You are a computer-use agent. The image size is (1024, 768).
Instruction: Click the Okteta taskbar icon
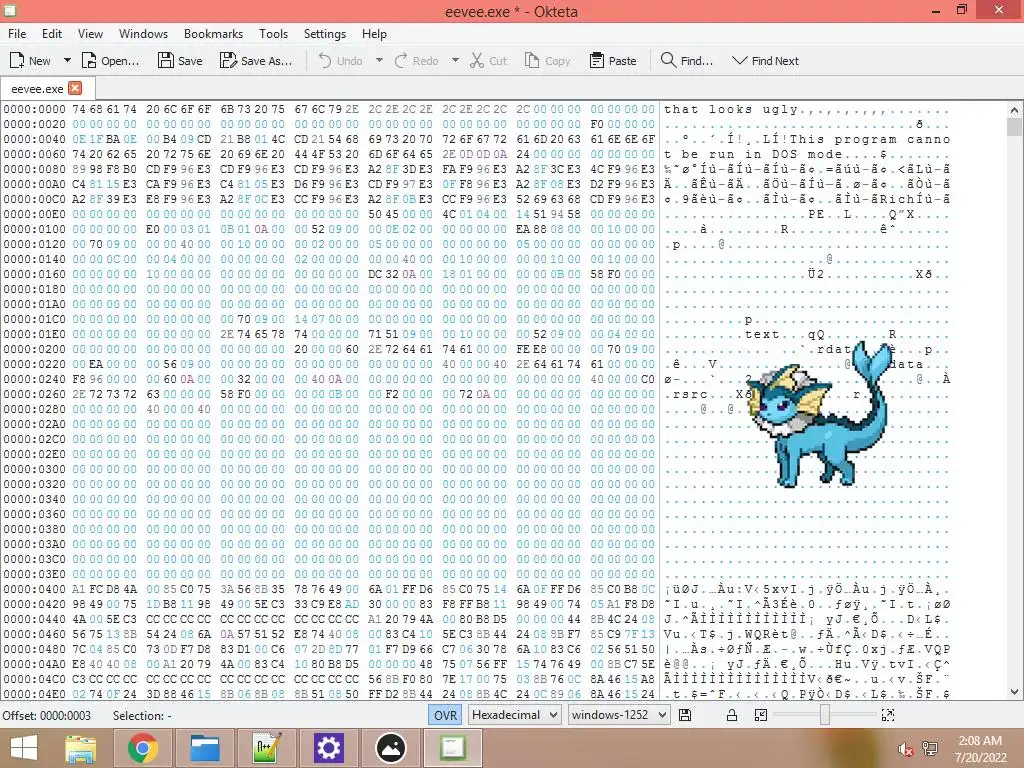[452, 748]
